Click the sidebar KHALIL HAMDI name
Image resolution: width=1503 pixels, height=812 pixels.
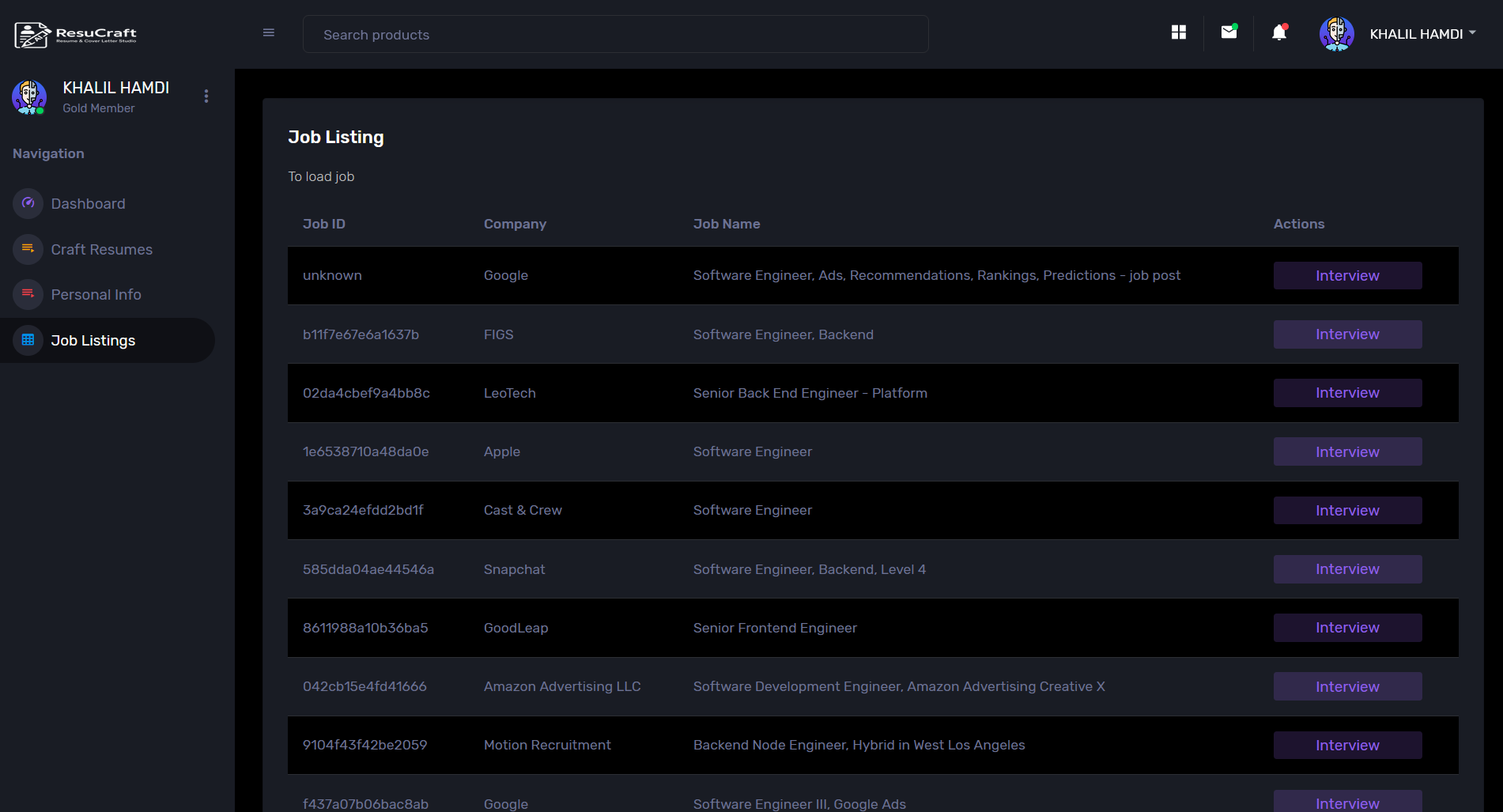(116, 88)
